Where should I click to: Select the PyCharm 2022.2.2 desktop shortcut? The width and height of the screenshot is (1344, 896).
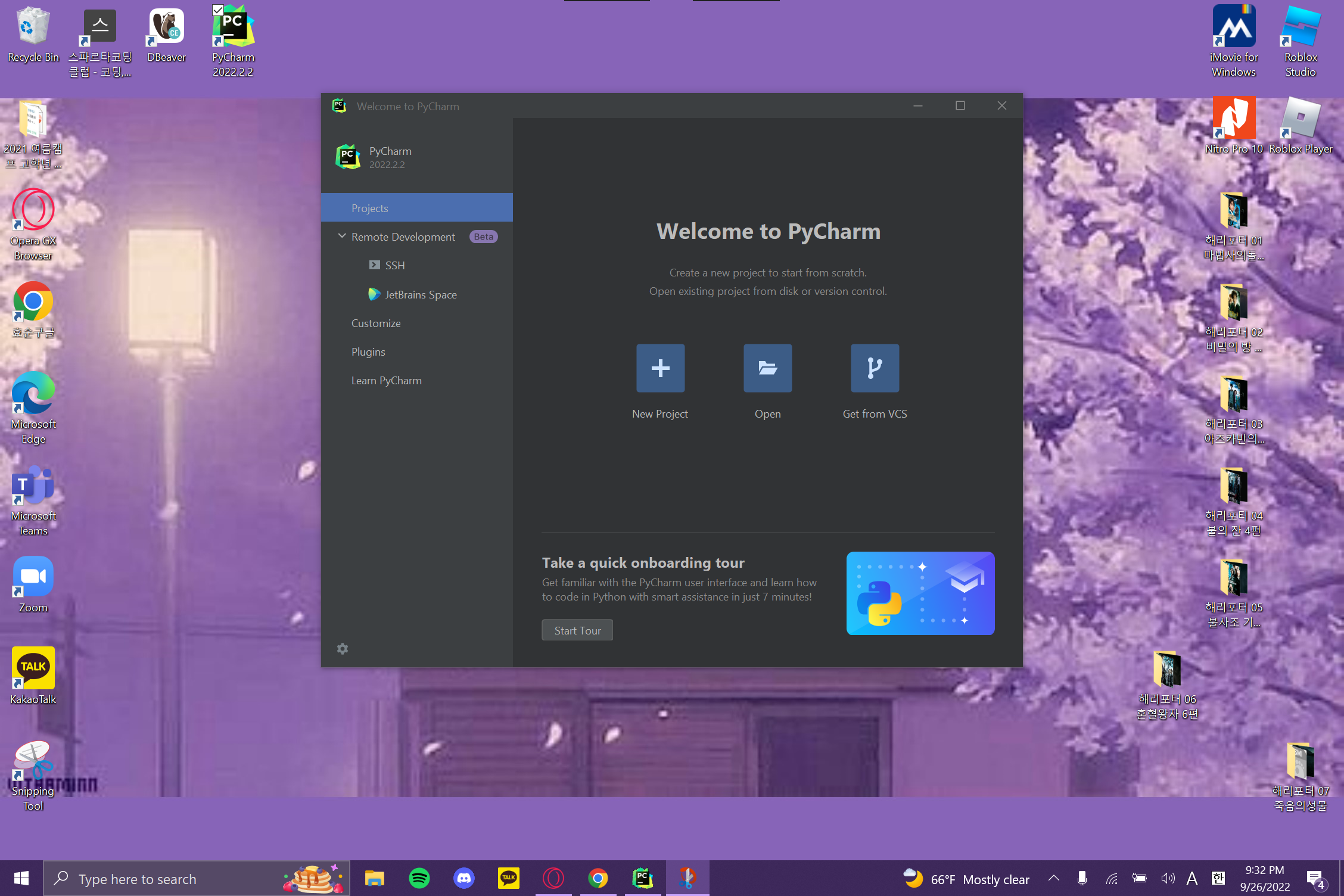(x=234, y=42)
